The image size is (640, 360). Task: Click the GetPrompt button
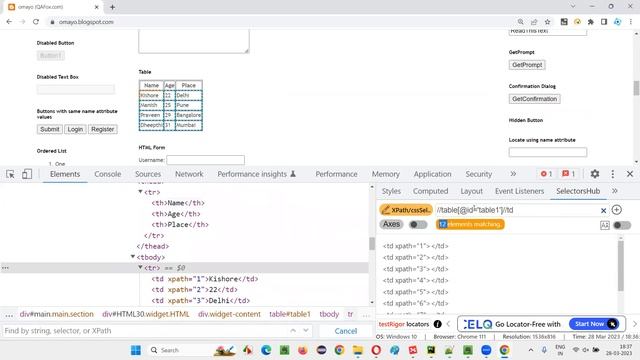click(527, 65)
